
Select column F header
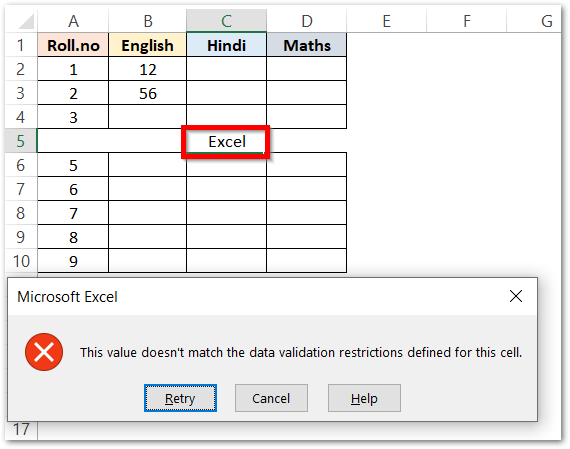(x=466, y=21)
